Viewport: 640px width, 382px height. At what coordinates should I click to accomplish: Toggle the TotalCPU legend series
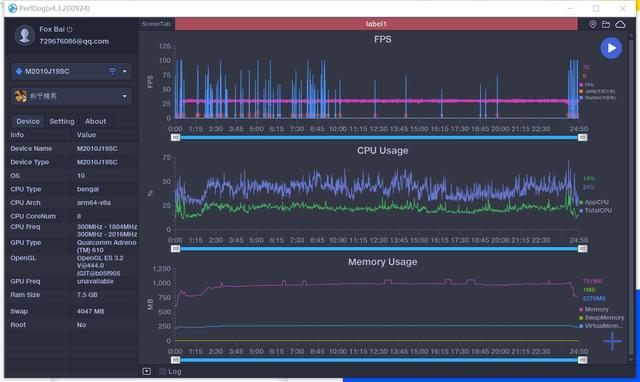tap(596, 211)
